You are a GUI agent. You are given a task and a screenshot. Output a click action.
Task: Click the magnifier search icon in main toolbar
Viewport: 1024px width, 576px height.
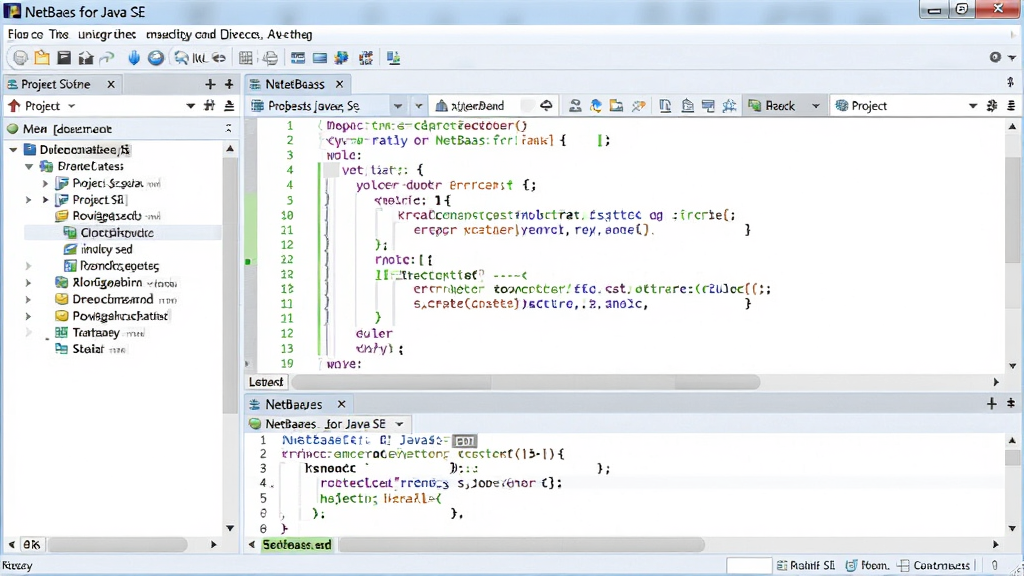point(181,58)
